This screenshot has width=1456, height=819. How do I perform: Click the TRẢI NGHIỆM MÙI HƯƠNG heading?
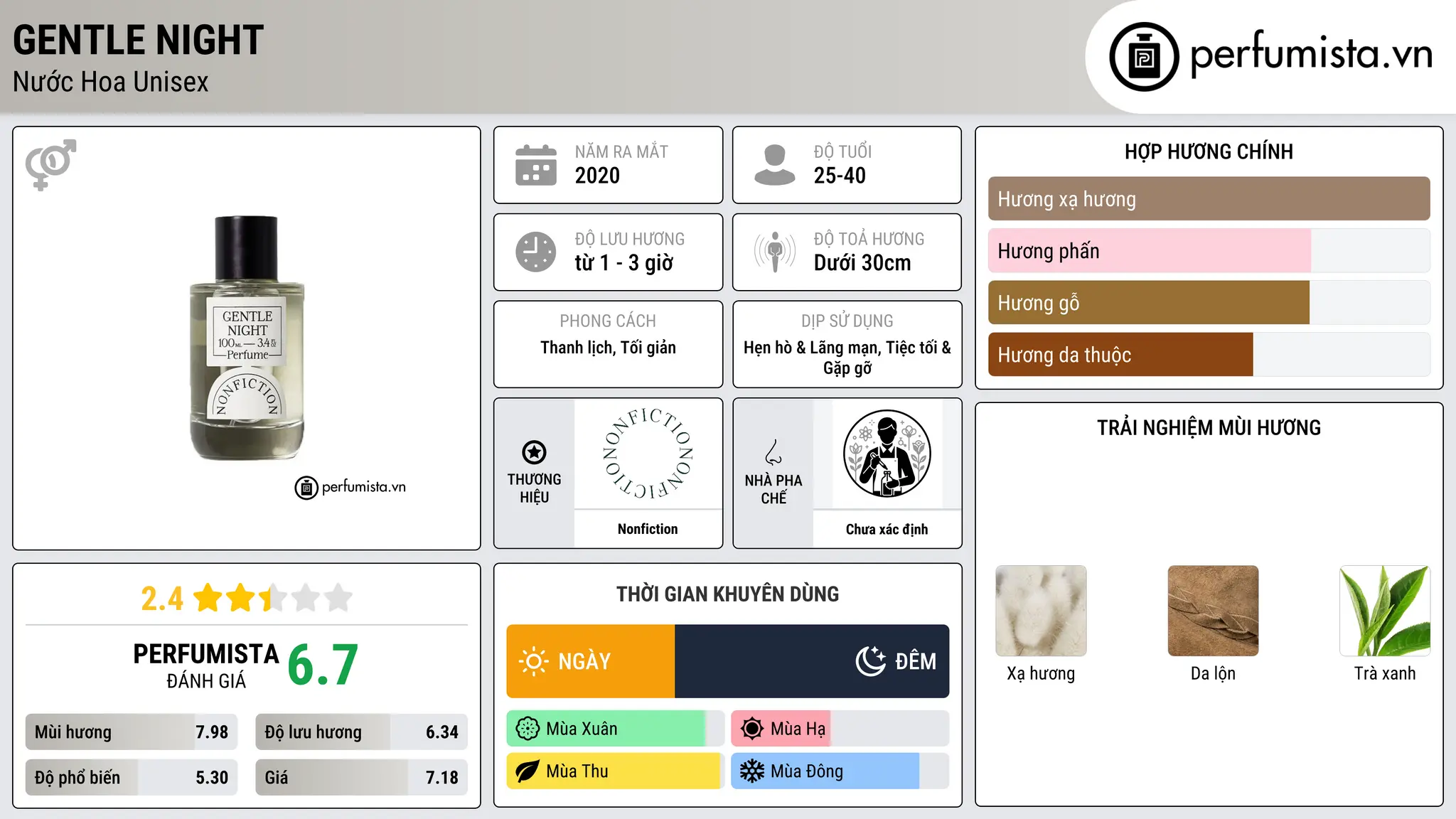click(1209, 428)
